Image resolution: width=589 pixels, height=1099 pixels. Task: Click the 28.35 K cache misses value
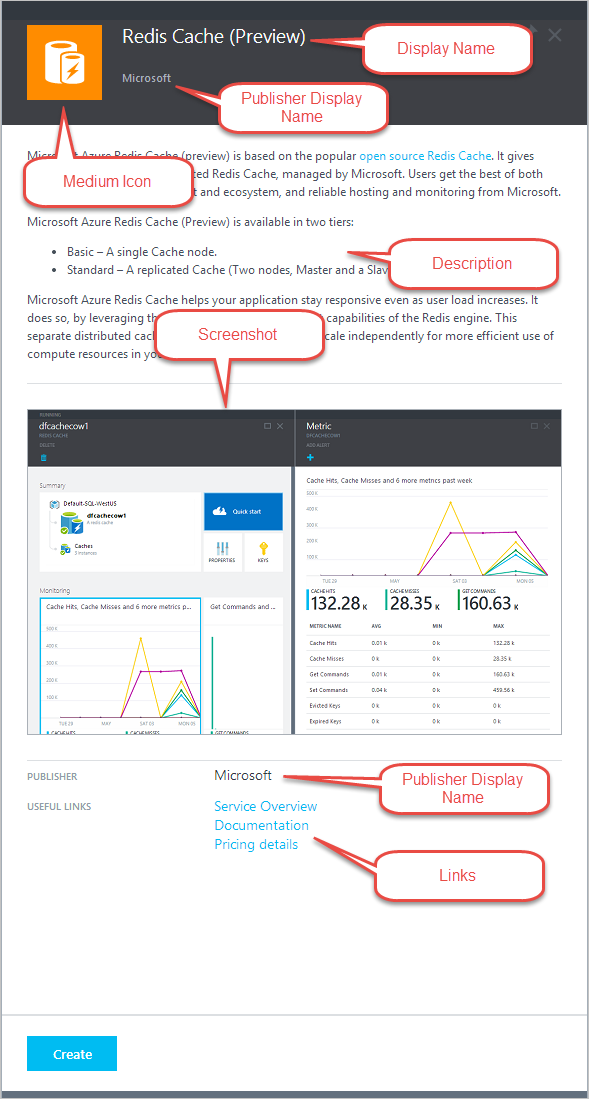(x=417, y=602)
